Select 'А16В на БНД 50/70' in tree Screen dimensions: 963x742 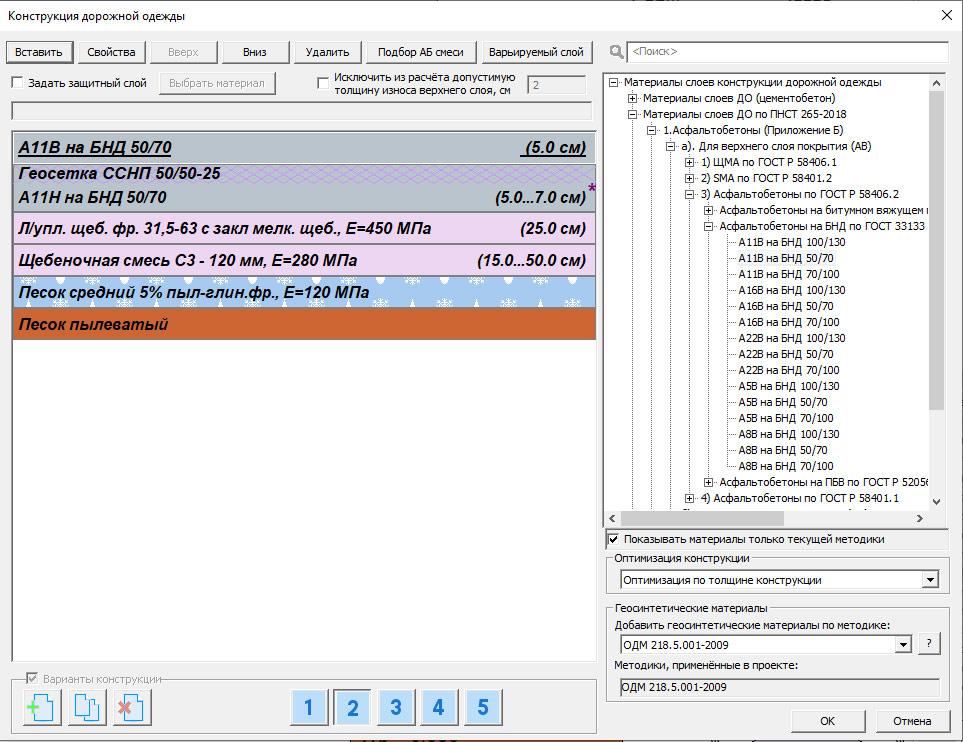pos(785,306)
